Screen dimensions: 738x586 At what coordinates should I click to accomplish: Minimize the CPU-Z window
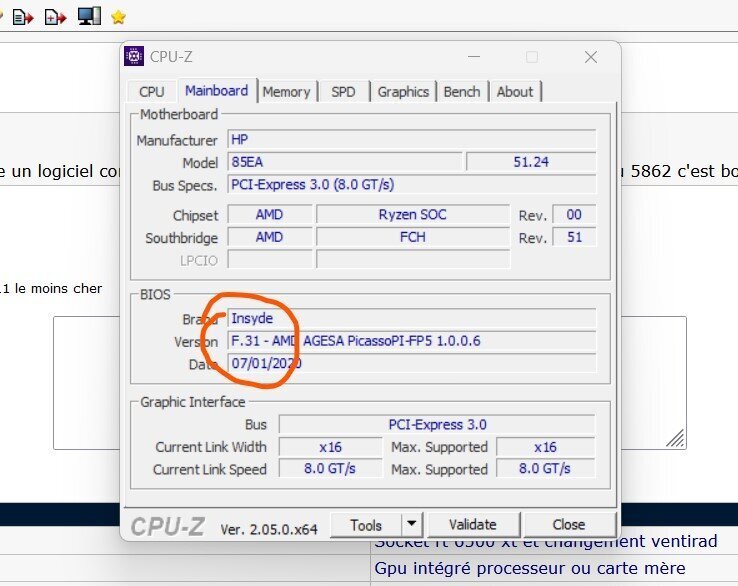(x=474, y=57)
